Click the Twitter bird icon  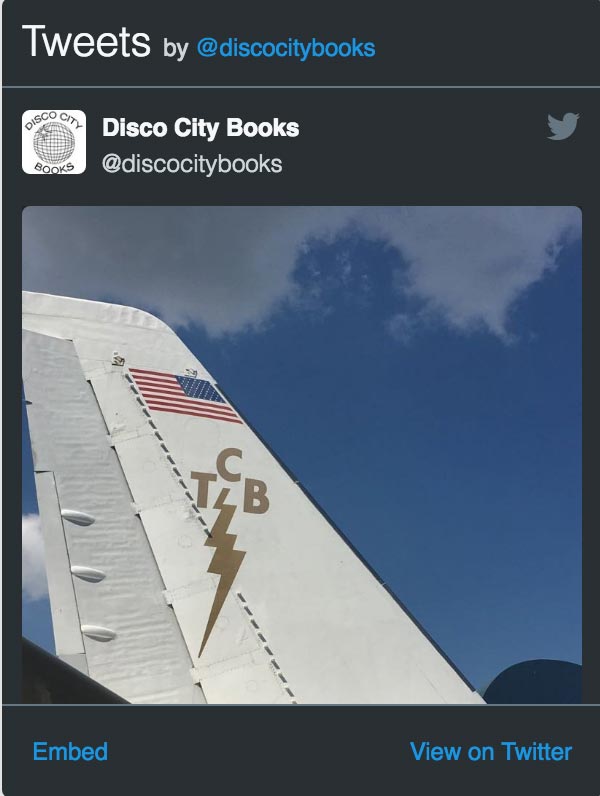point(563,126)
